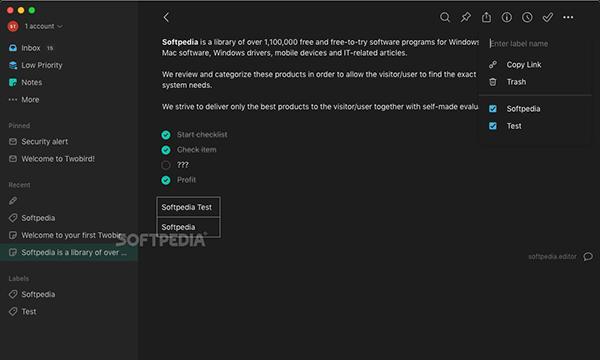Filter by Softpedia under Labels

pyautogui.click(x=38, y=294)
